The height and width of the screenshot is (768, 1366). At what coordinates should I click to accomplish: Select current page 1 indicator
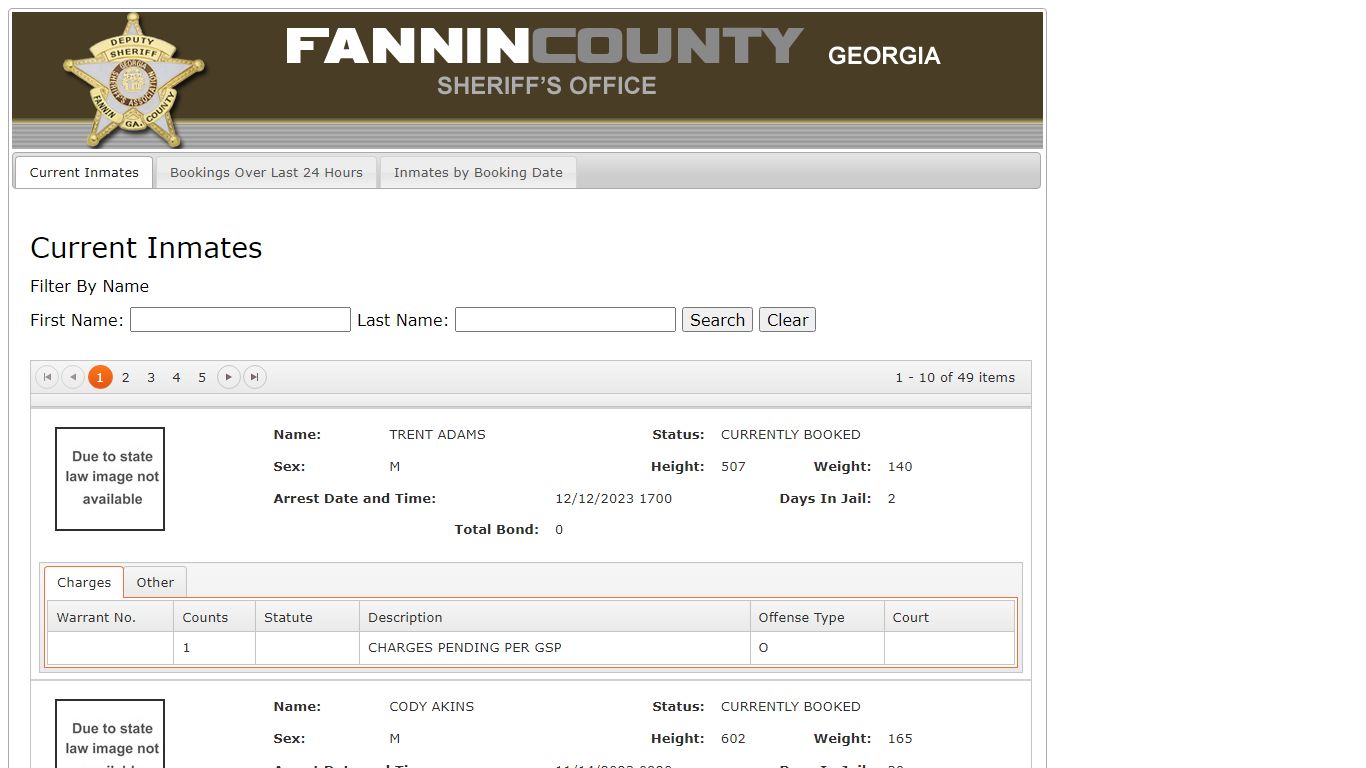(x=100, y=377)
